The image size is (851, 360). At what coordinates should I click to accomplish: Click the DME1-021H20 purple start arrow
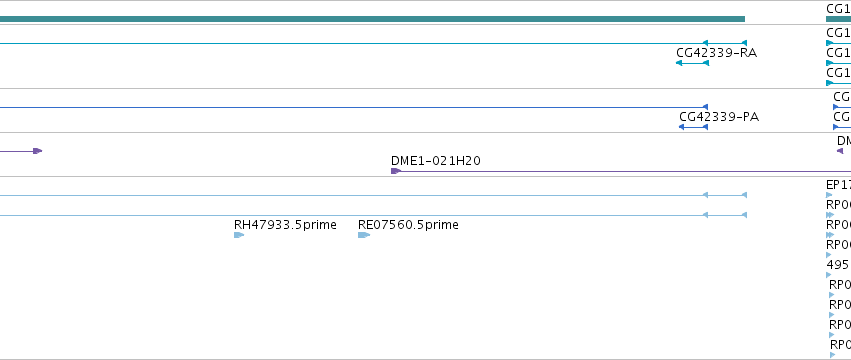tap(396, 171)
